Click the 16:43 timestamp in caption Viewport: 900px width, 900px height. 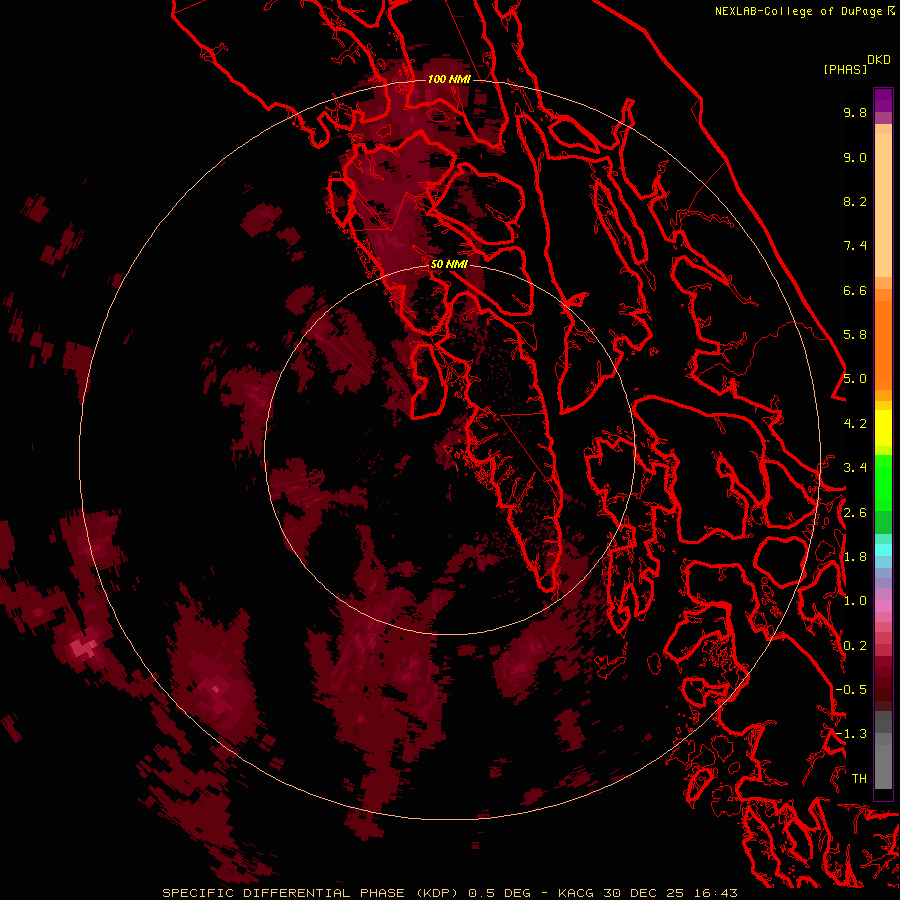pyautogui.click(x=717, y=893)
